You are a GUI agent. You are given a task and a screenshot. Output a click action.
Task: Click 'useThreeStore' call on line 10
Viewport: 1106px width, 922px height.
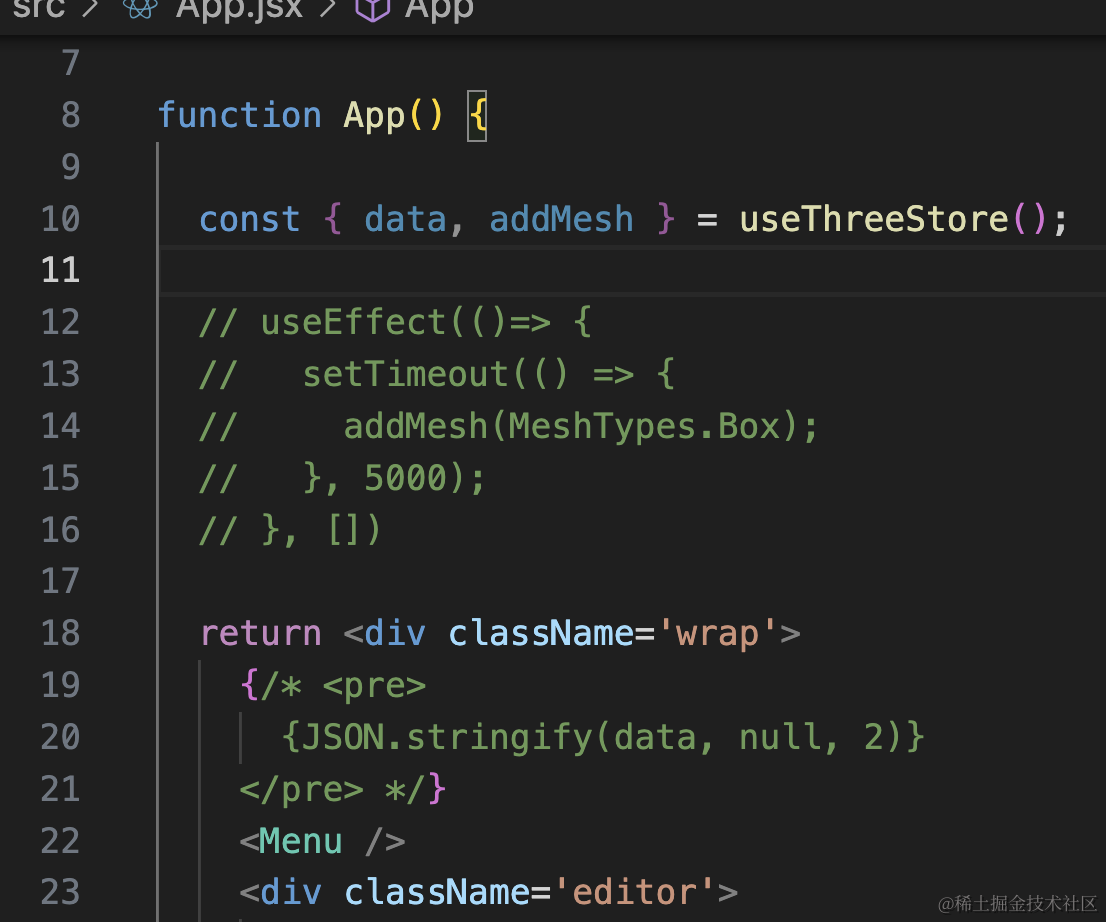pos(874,219)
